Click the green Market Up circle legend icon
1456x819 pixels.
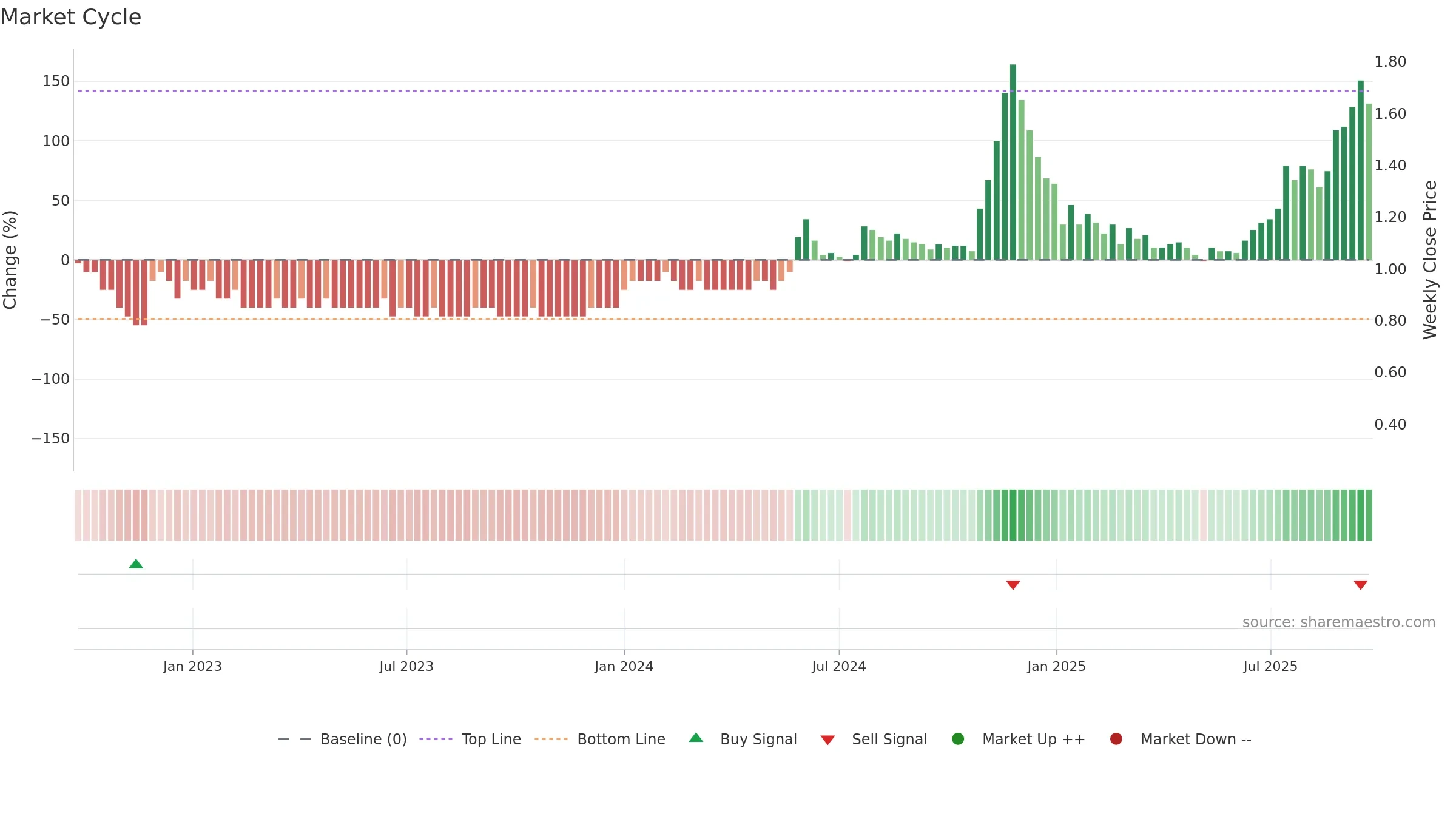[959, 739]
